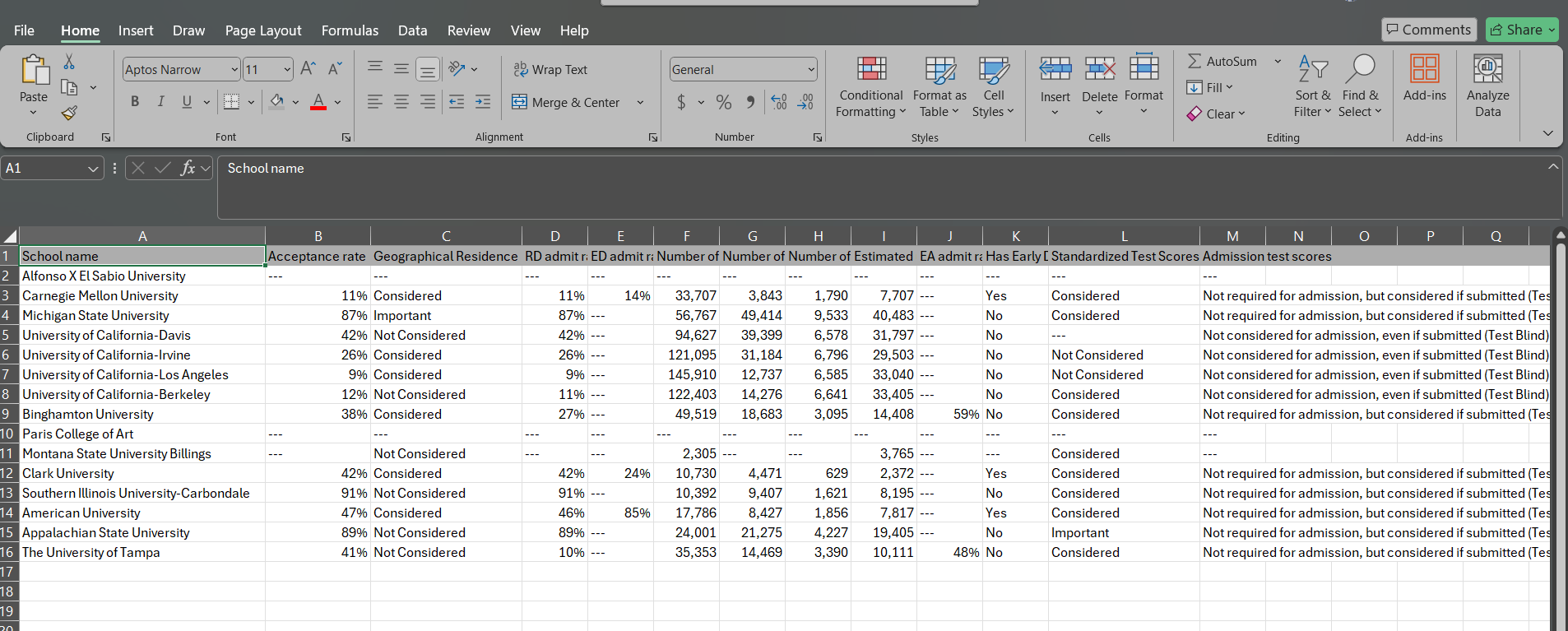Toggle Wrap Text
This screenshot has height=631, width=1568.
tap(551, 69)
